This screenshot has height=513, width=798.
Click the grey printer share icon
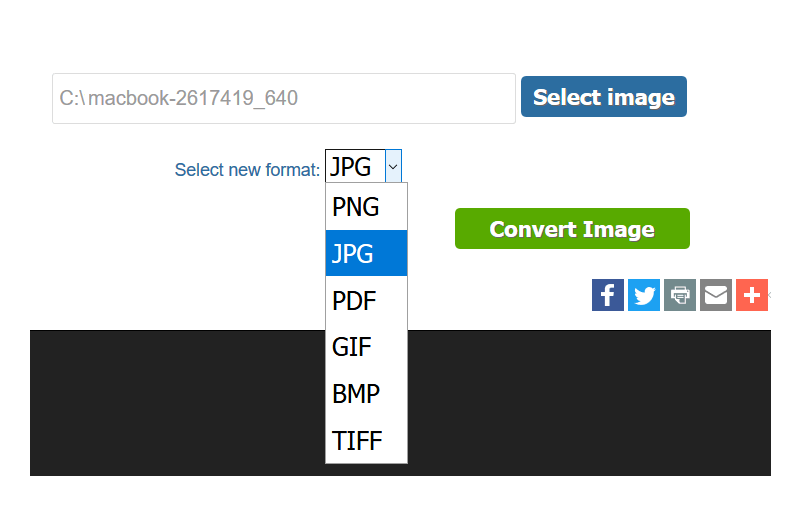(680, 295)
